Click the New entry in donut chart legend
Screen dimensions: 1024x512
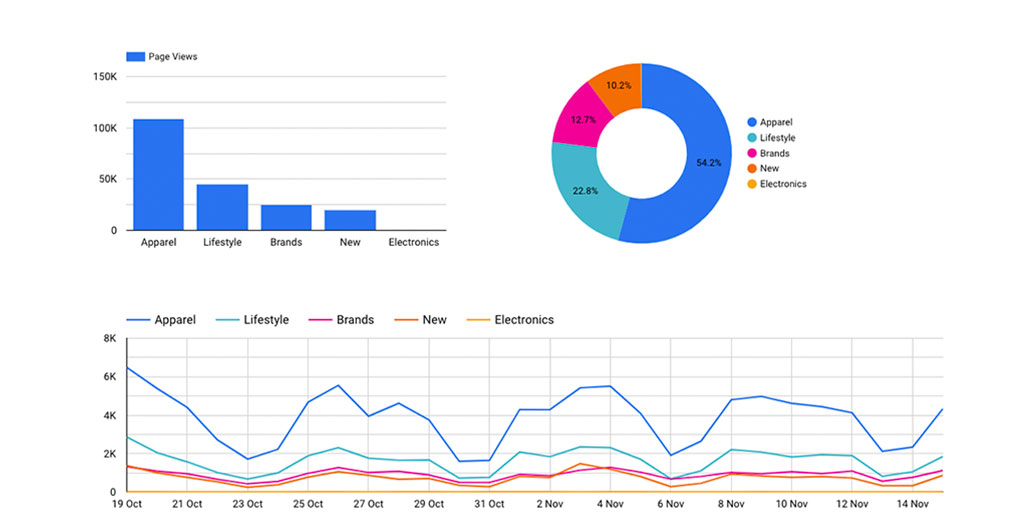pos(769,169)
